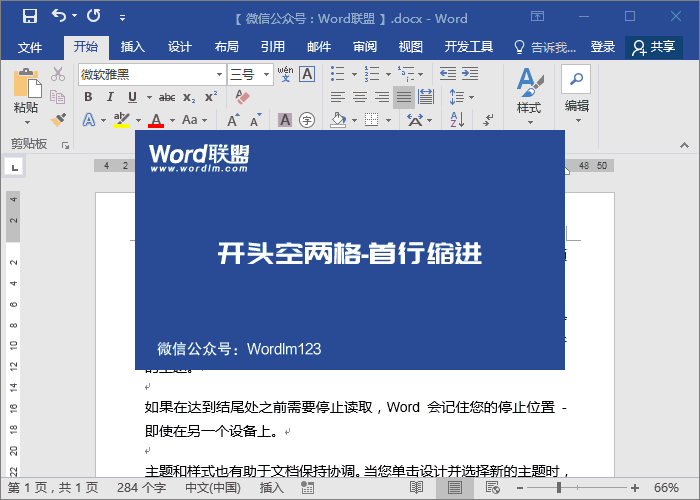Align text right
This screenshot has height=500, width=700.
(x=382, y=97)
